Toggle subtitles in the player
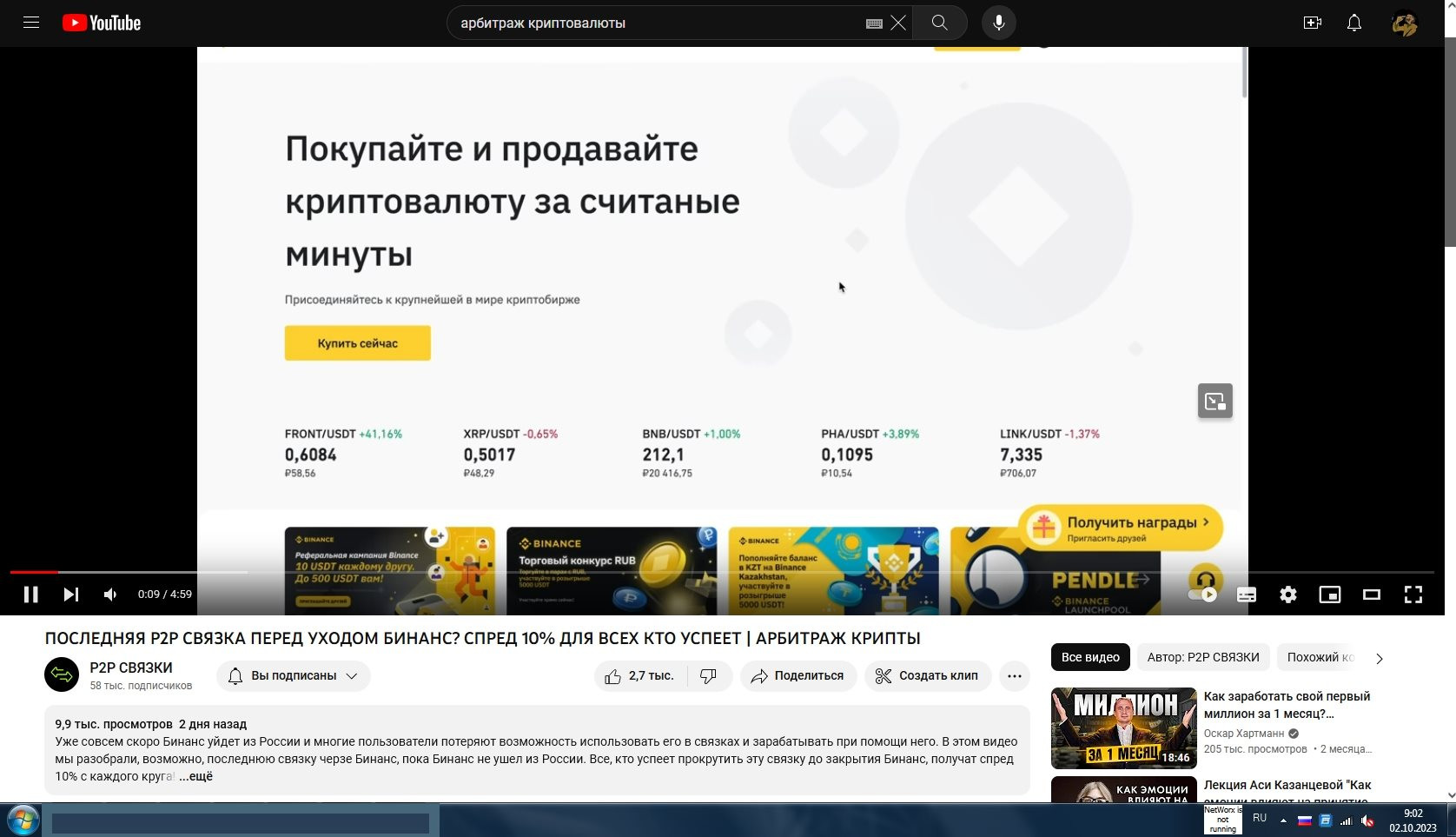The width and height of the screenshot is (1456, 837). pos(1247,595)
